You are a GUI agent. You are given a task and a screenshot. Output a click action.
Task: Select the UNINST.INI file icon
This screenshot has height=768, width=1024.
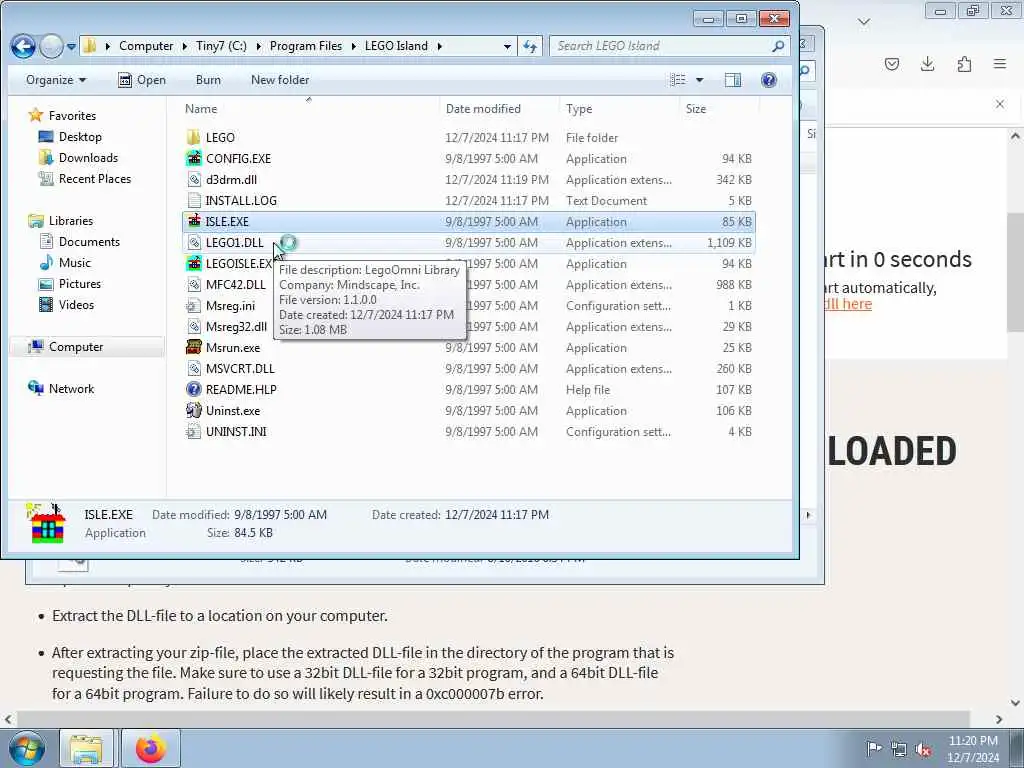(193, 431)
